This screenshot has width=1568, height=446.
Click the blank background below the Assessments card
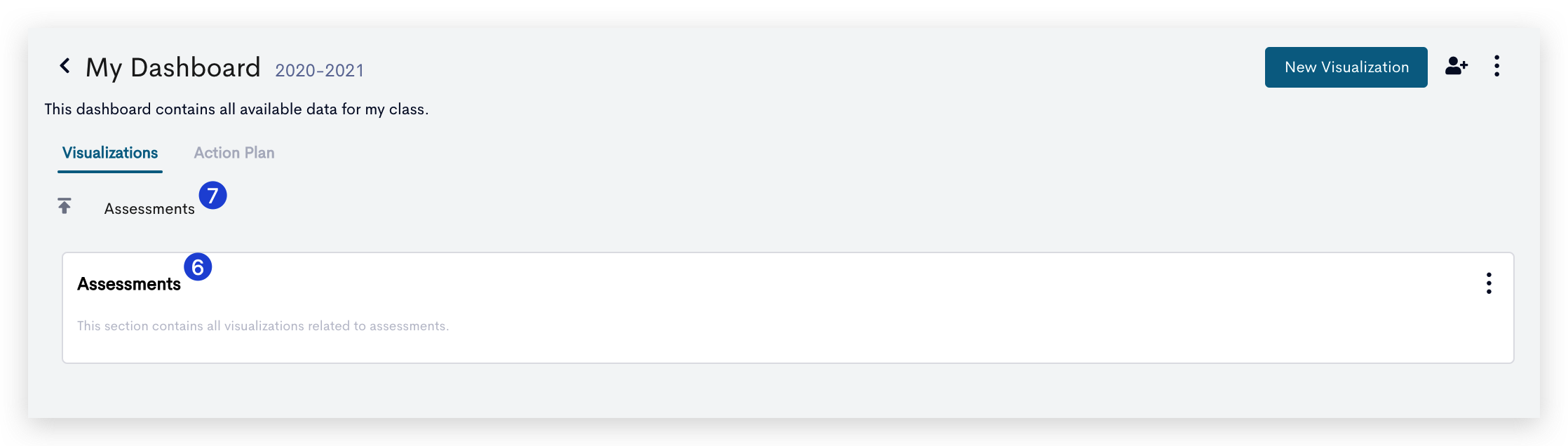pyautogui.click(x=784, y=391)
